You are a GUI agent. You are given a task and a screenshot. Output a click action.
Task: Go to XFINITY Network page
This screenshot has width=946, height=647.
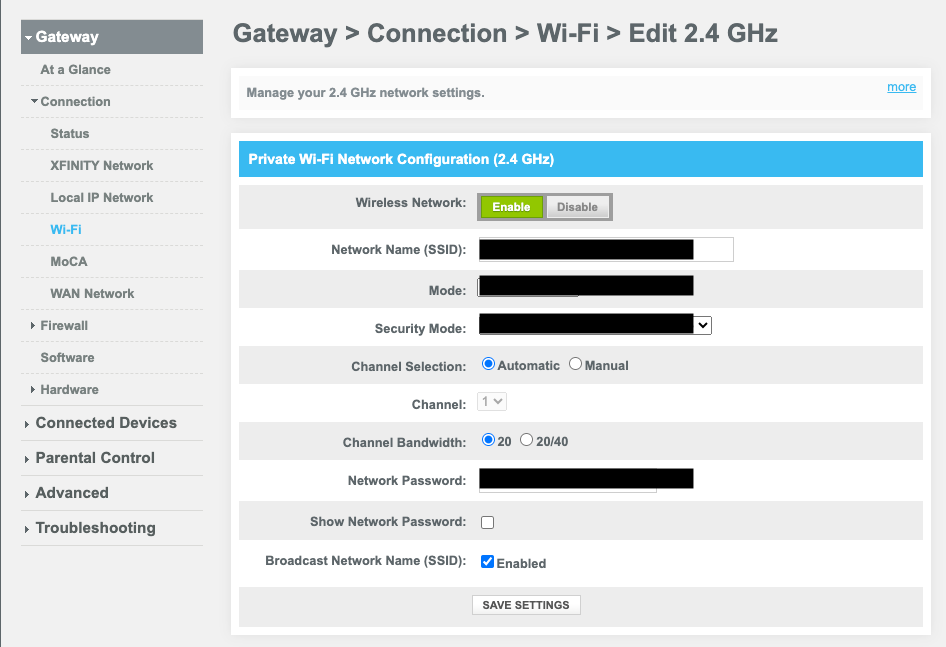point(101,166)
